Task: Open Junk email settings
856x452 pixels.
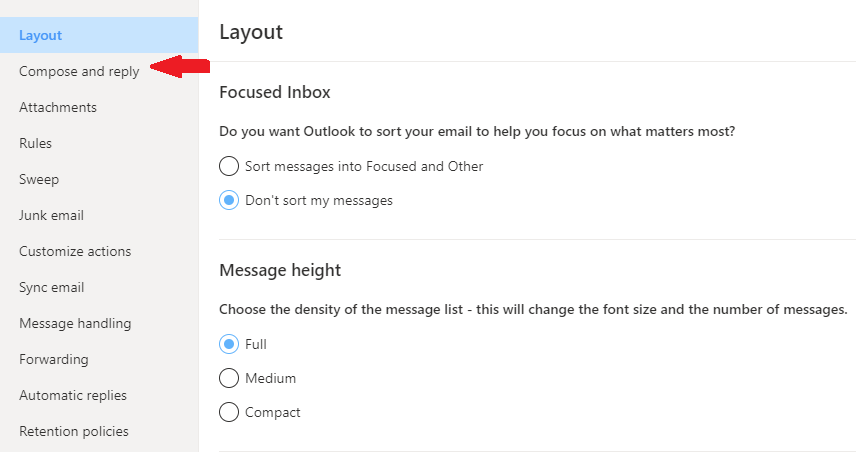Action: pos(51,216)
